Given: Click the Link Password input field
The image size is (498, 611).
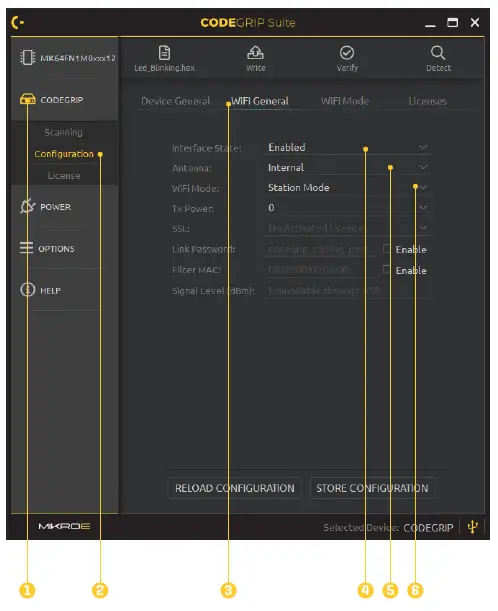Looking at the screenshot, I should pos(320,249).
